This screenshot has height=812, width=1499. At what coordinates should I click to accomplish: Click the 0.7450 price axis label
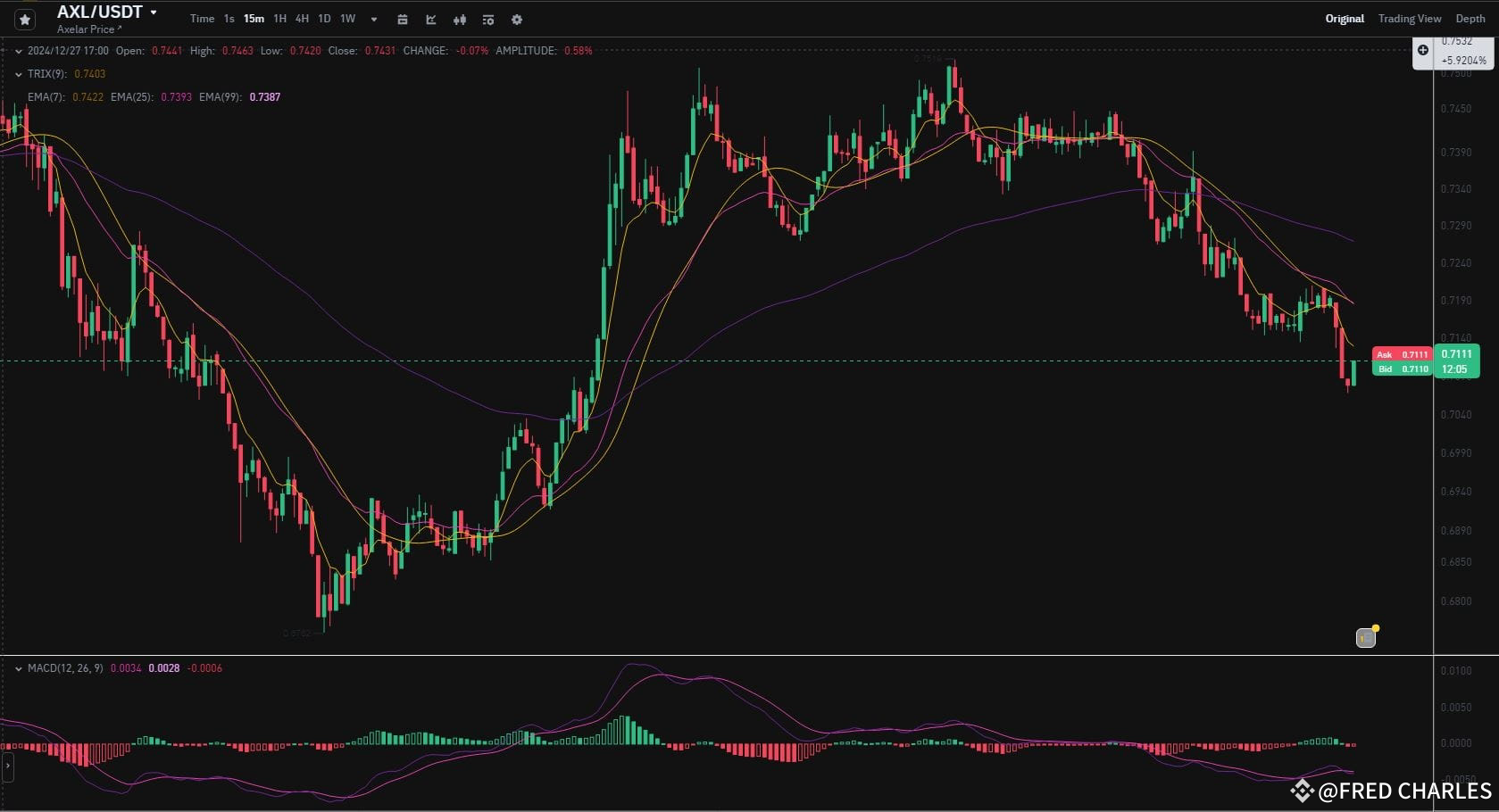coord(1456,109)
